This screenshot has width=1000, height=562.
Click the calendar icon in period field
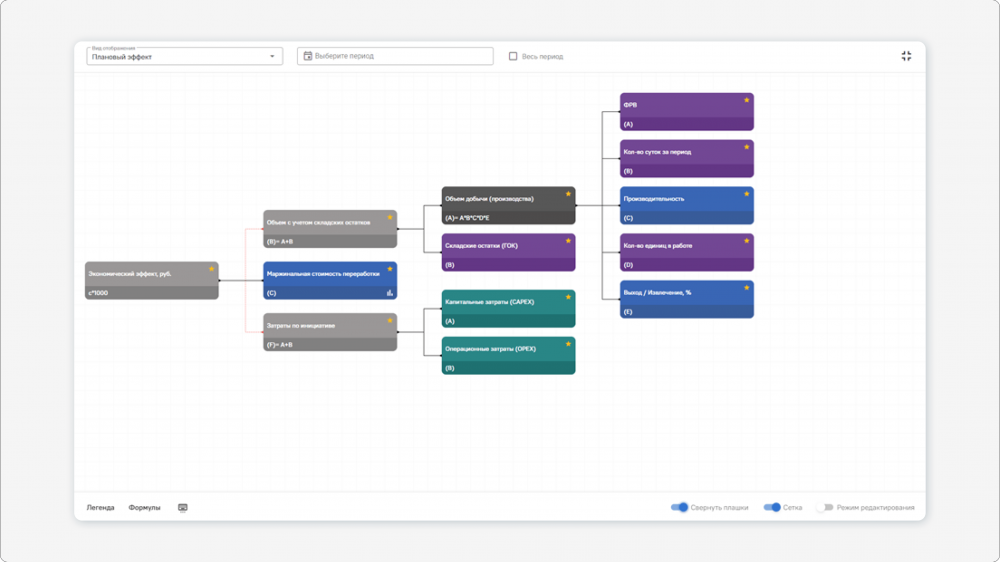click(307, 56)
